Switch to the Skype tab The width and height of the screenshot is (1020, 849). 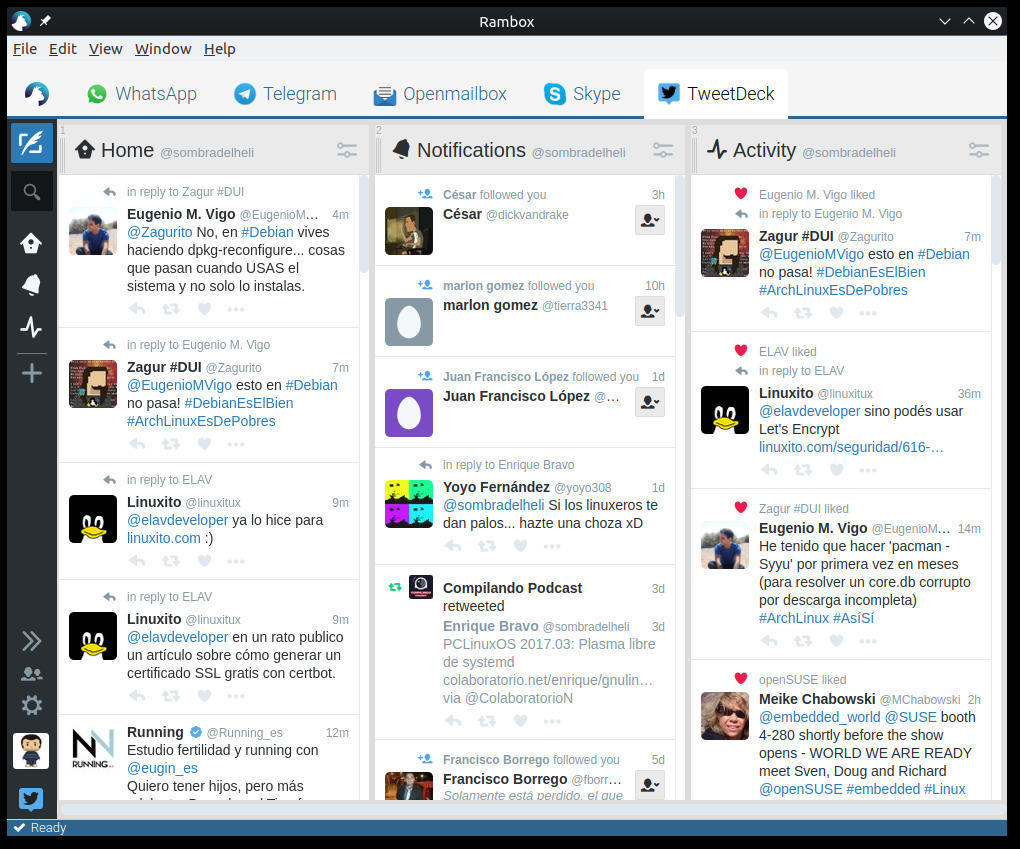582,94
